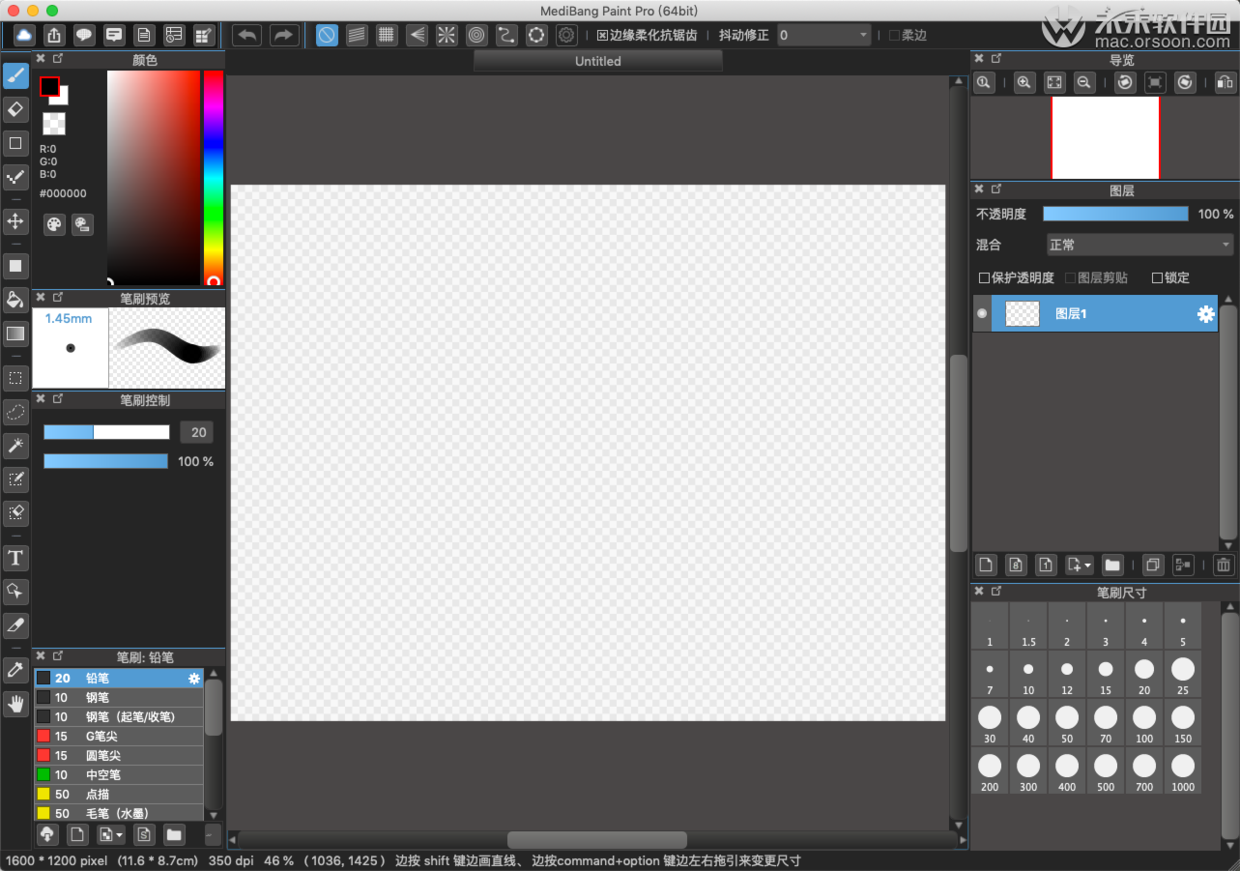Select the Magic Wand tool
This screenshot has width=1240, height=871.
coord(15,445)
